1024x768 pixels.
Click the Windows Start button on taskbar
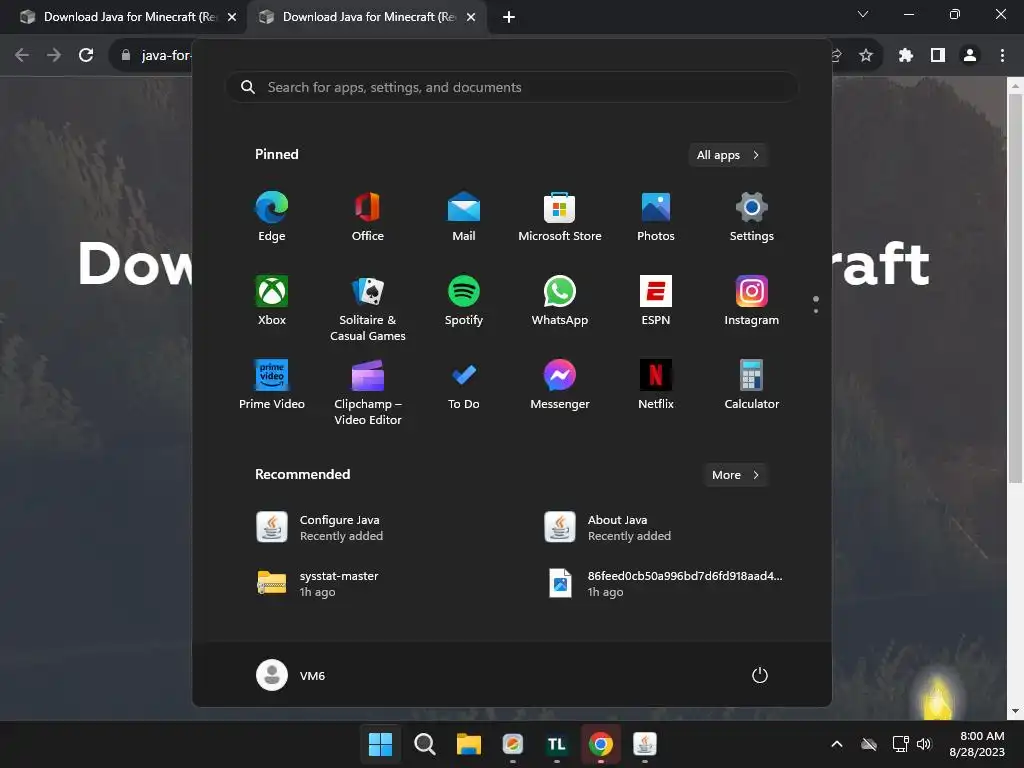(x=380, y=744)
